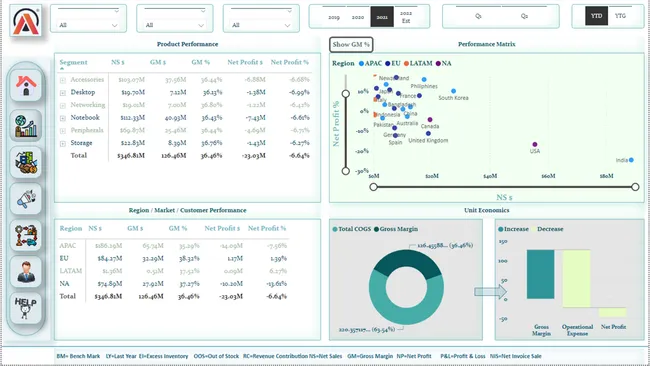Click the company logo at top left
Viewport: 650px width, 366px height.
(x=26, y=21)
